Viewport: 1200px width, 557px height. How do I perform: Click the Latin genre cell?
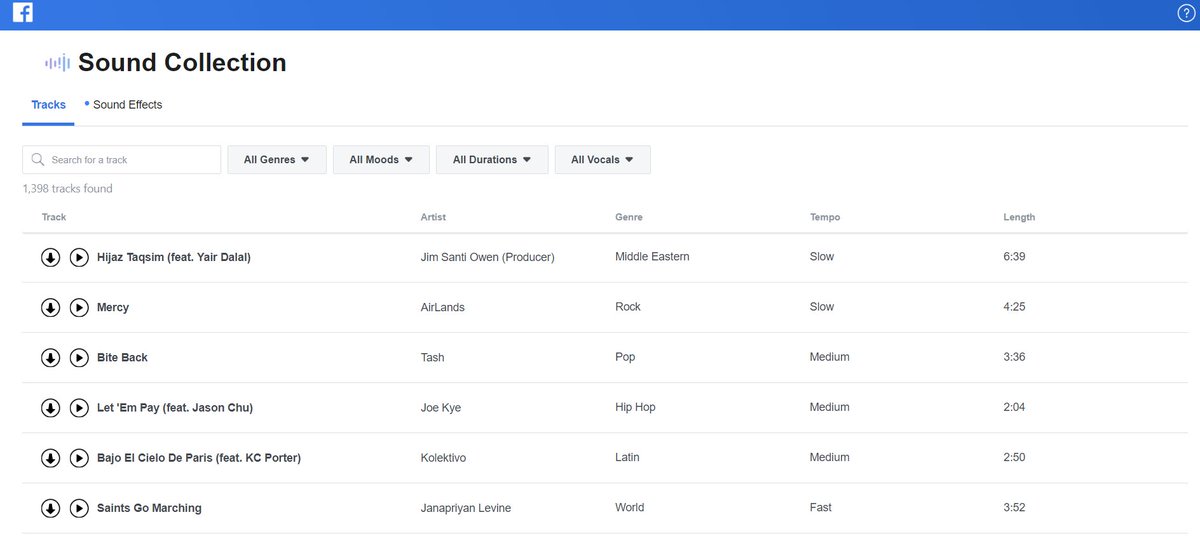[627, 457]
